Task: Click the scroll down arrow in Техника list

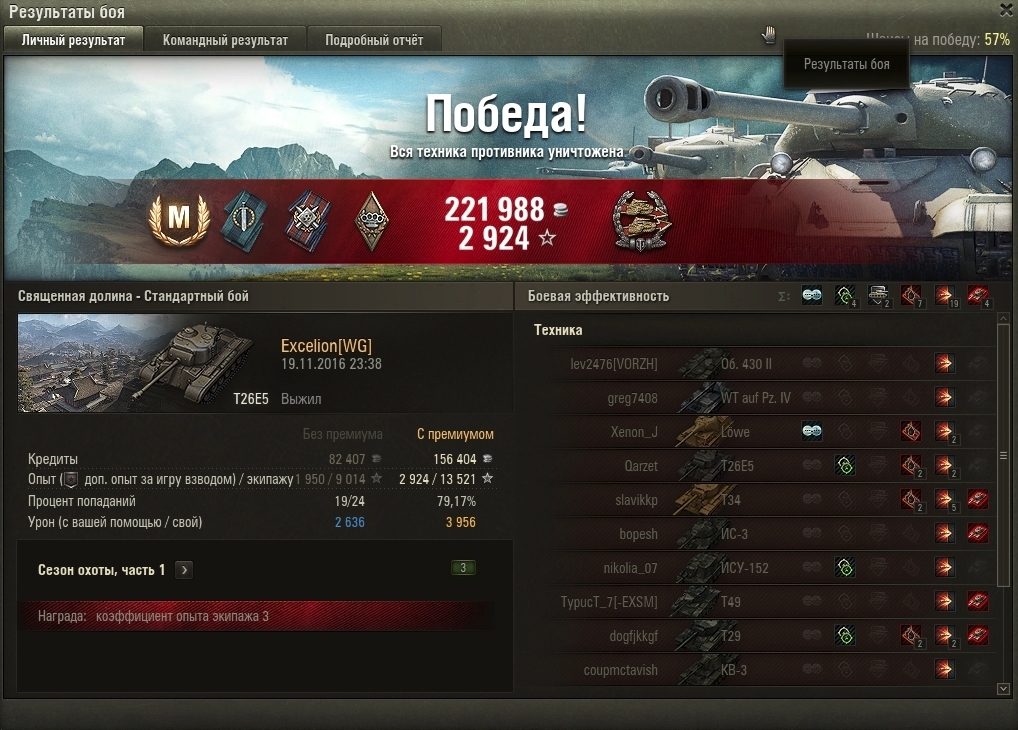Action: [x=1003, y=688]
